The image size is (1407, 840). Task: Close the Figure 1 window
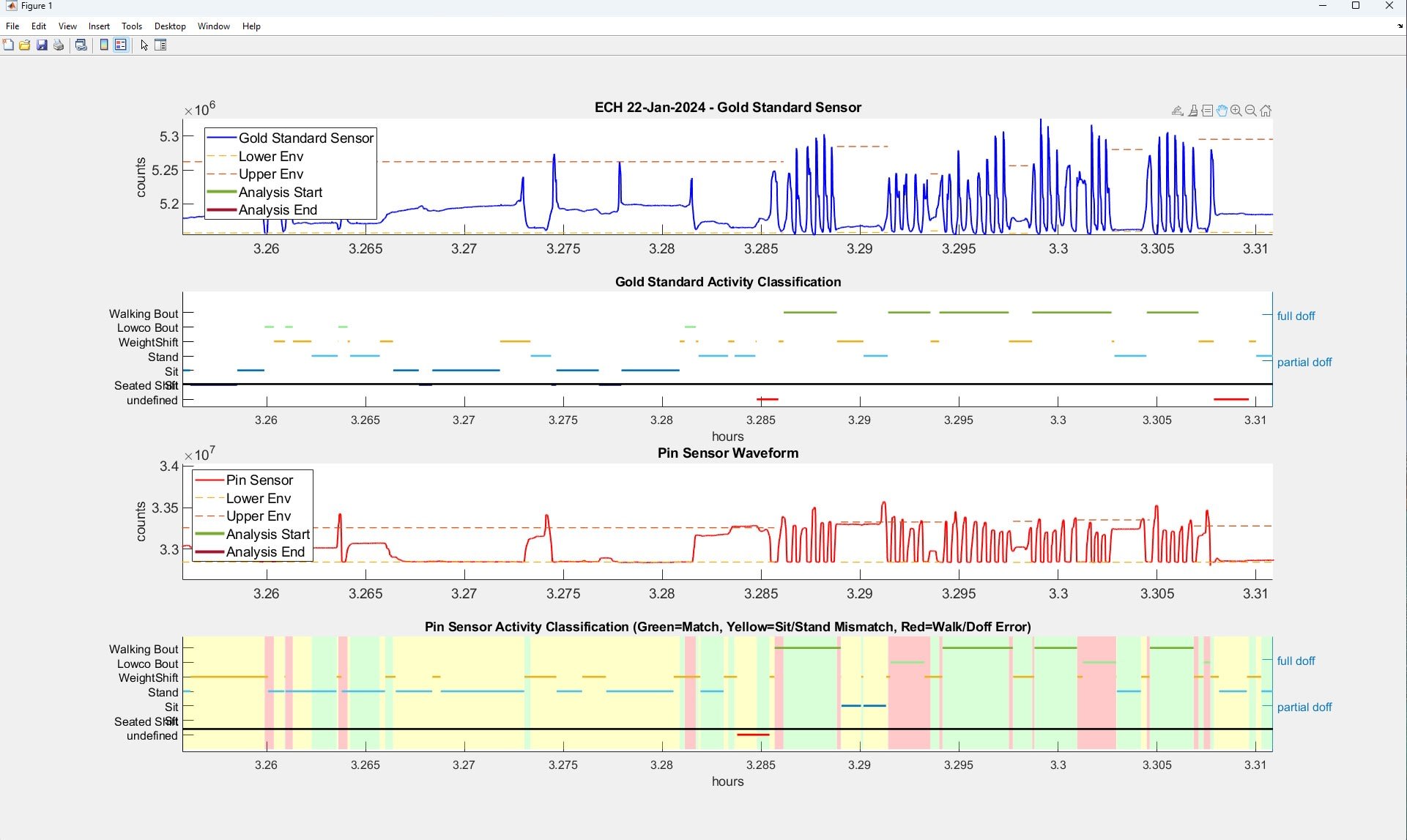[x=1389, y=6]
